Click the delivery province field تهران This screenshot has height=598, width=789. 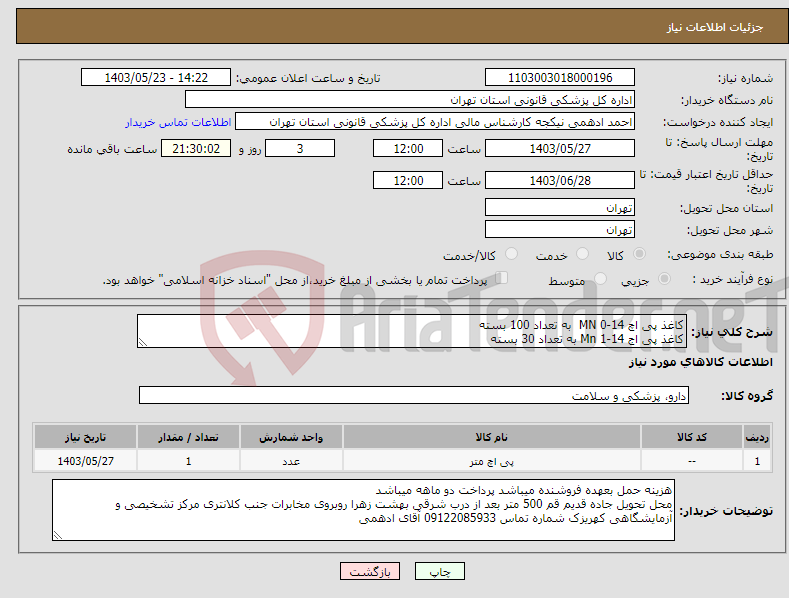[560, 207]
